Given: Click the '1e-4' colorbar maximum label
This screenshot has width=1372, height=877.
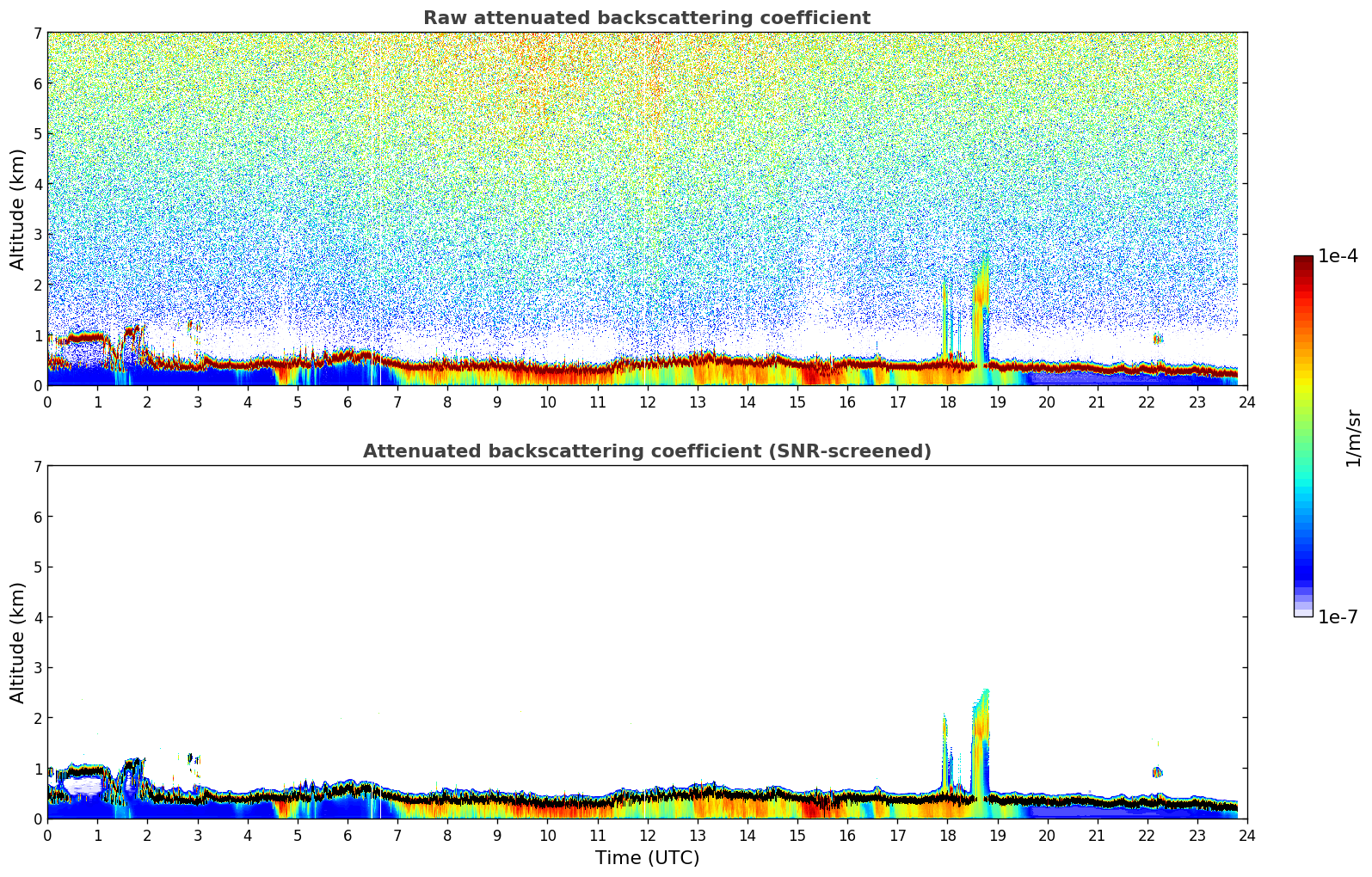Looking at the screenshot, I should click(x=1338, y=256).
